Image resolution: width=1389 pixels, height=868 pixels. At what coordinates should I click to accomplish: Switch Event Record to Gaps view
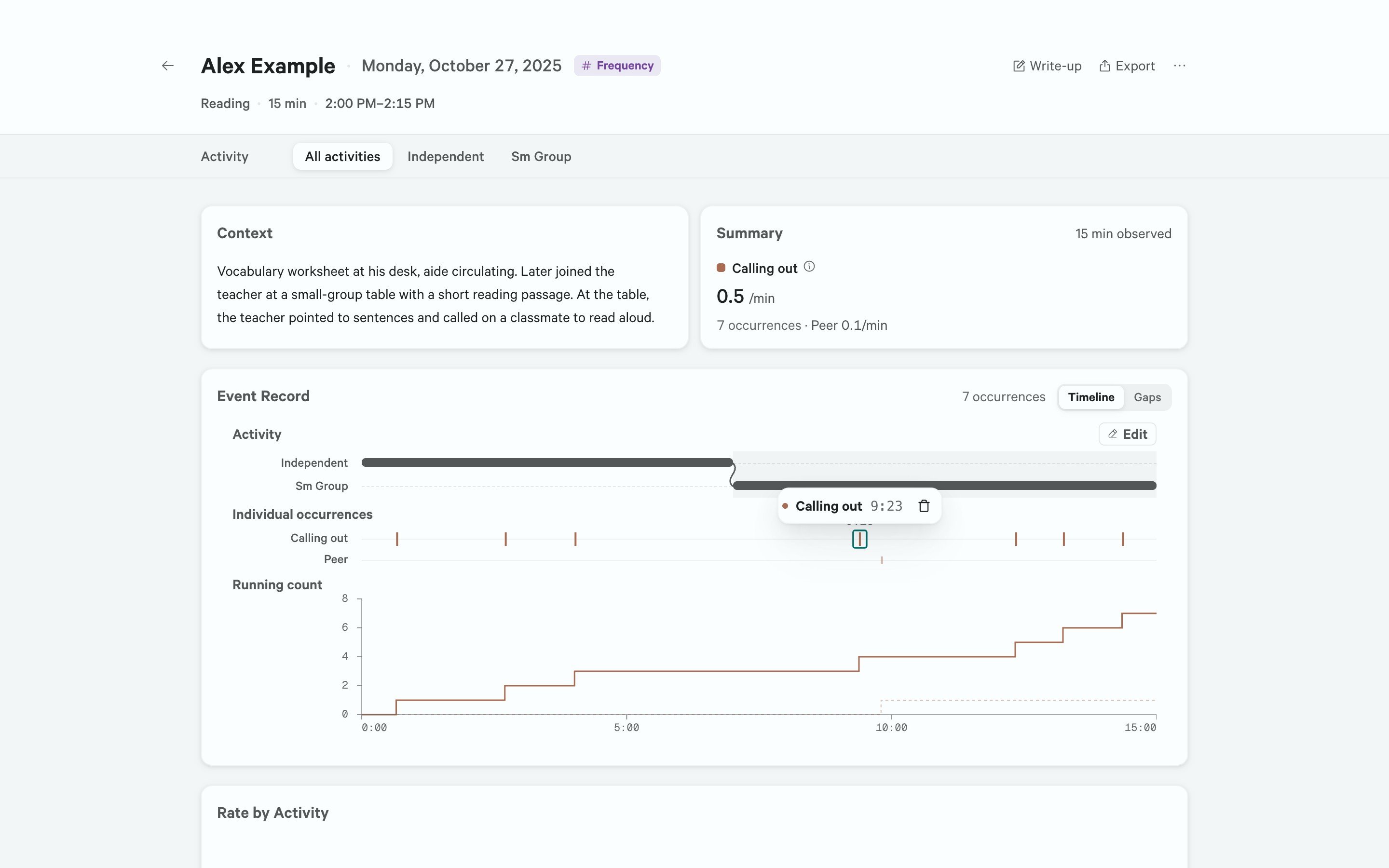click(x=1147, y=397)
